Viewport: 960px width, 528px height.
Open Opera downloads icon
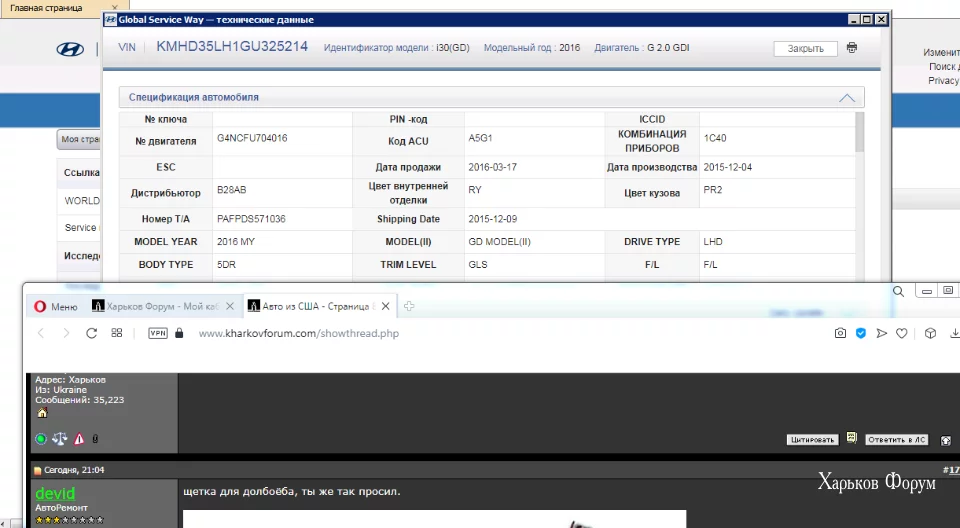pos(954,333)
